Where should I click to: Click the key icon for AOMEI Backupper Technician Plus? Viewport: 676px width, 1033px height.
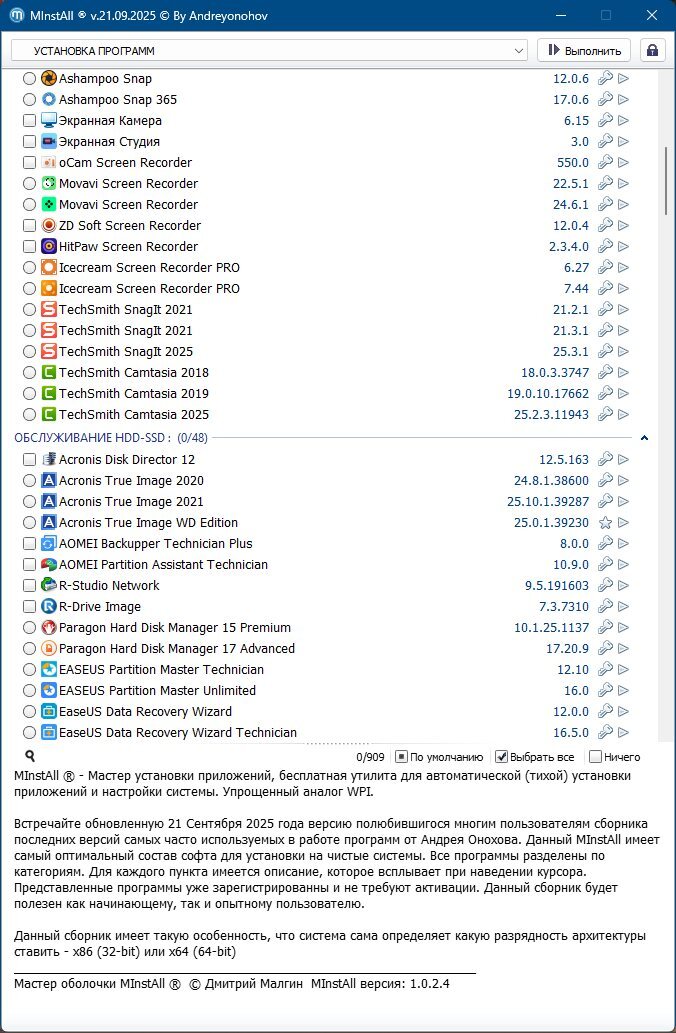(604, 544)
